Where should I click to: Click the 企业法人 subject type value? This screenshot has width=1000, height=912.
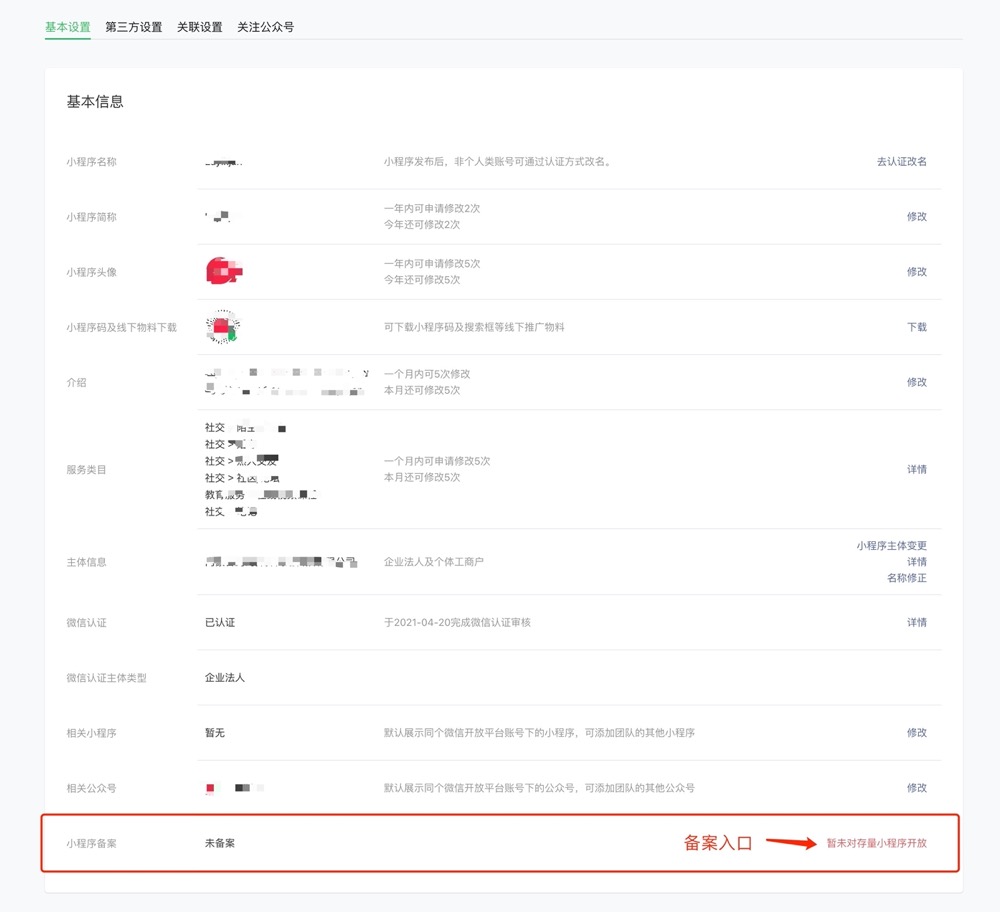pyautogui.click(x=224, y=677)
